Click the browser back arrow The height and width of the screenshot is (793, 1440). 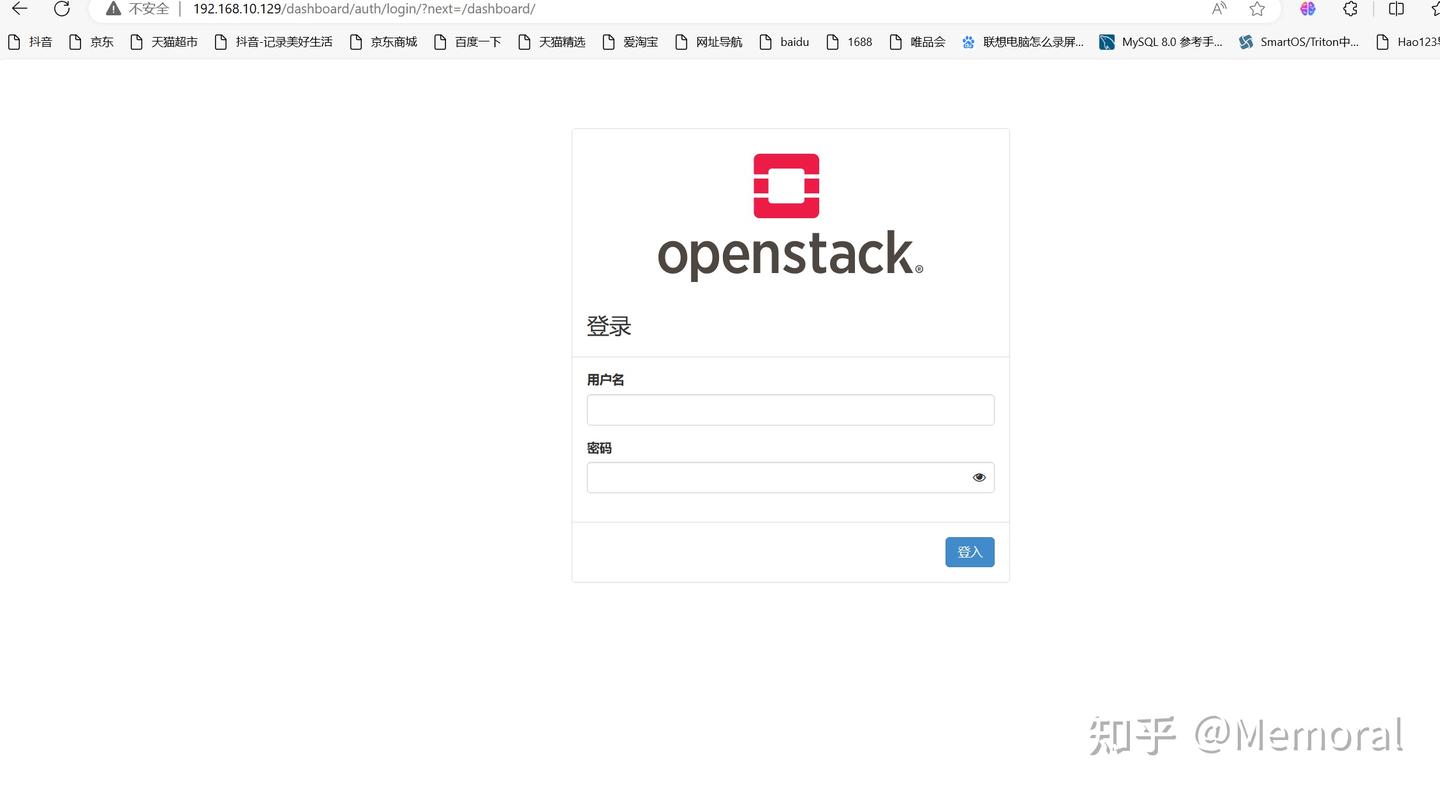coord(19,8)
